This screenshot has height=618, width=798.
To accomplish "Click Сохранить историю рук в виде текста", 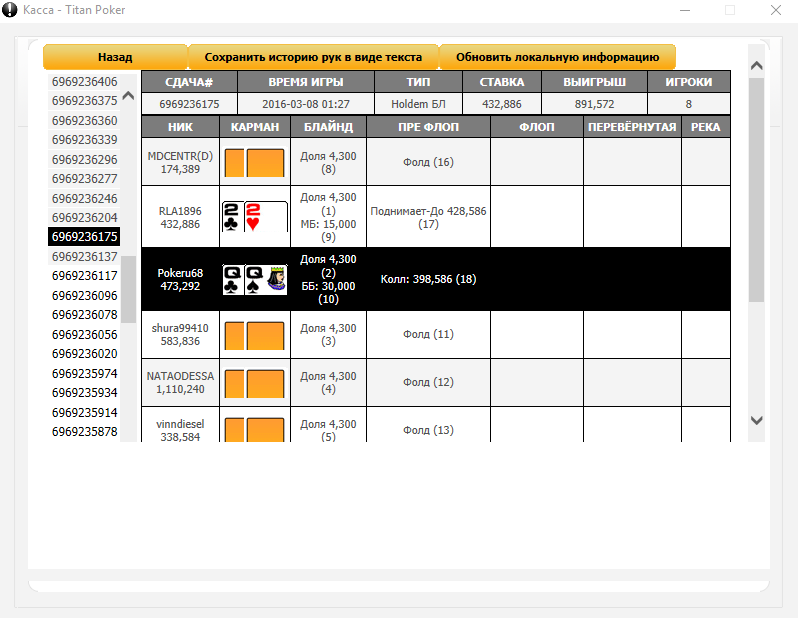I will tap(313, 57).
